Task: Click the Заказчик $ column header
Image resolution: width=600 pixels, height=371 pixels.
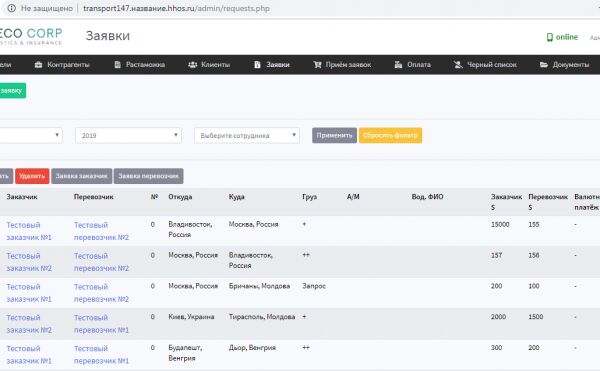Action: click(507, 202)
